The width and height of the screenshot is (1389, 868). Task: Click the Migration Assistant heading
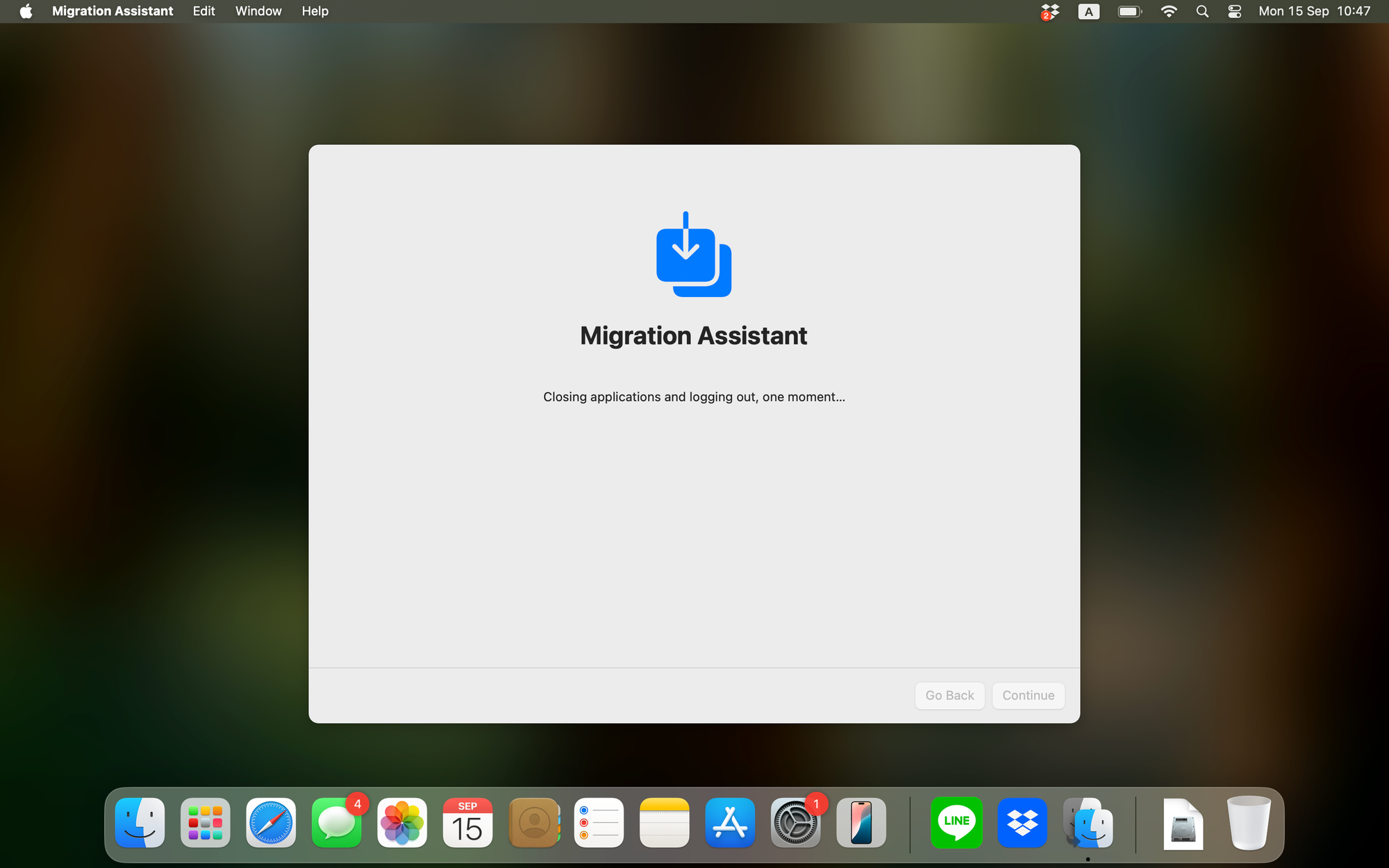(694, 336)
